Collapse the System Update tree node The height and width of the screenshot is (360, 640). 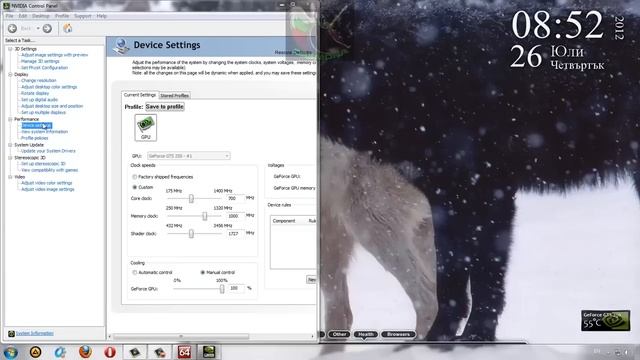pyautogui.click(x=10, y=145)
